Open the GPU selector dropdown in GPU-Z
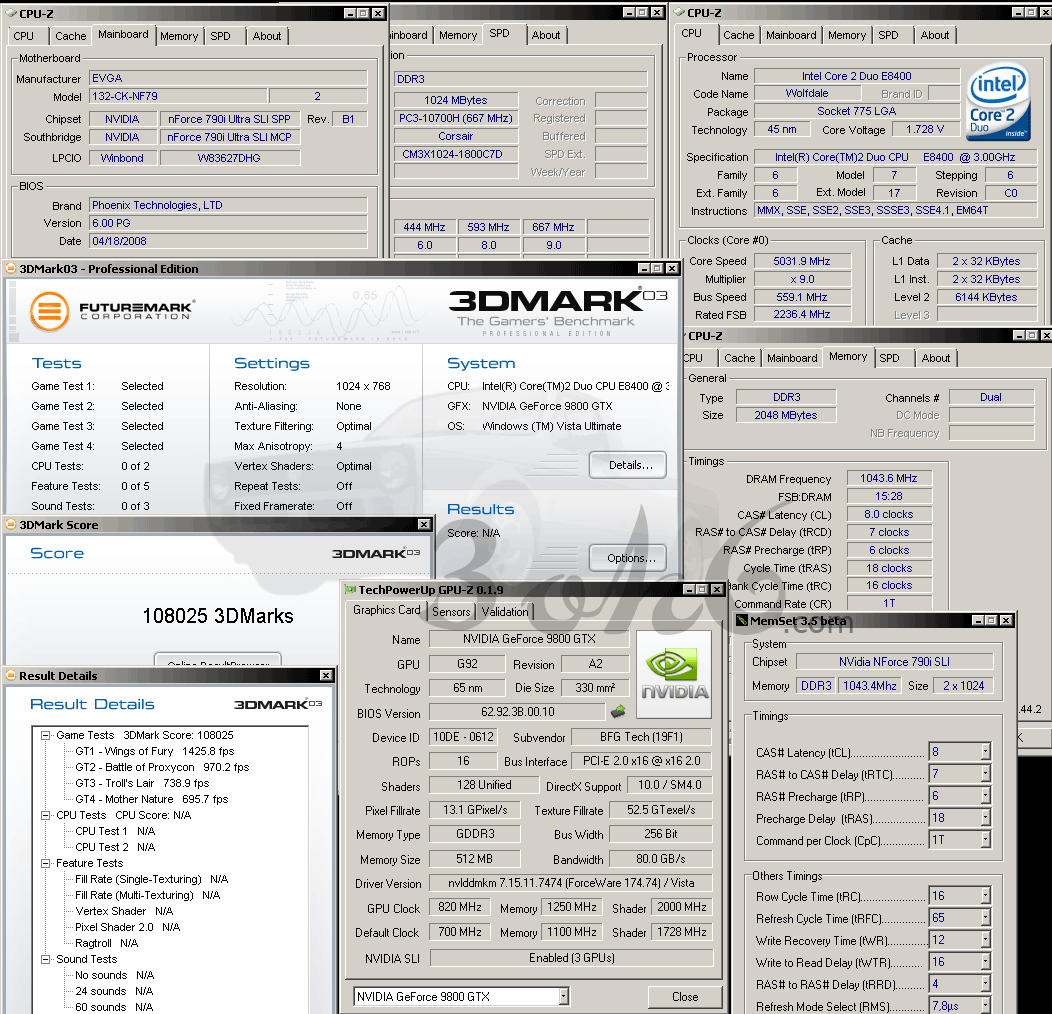 564,997
